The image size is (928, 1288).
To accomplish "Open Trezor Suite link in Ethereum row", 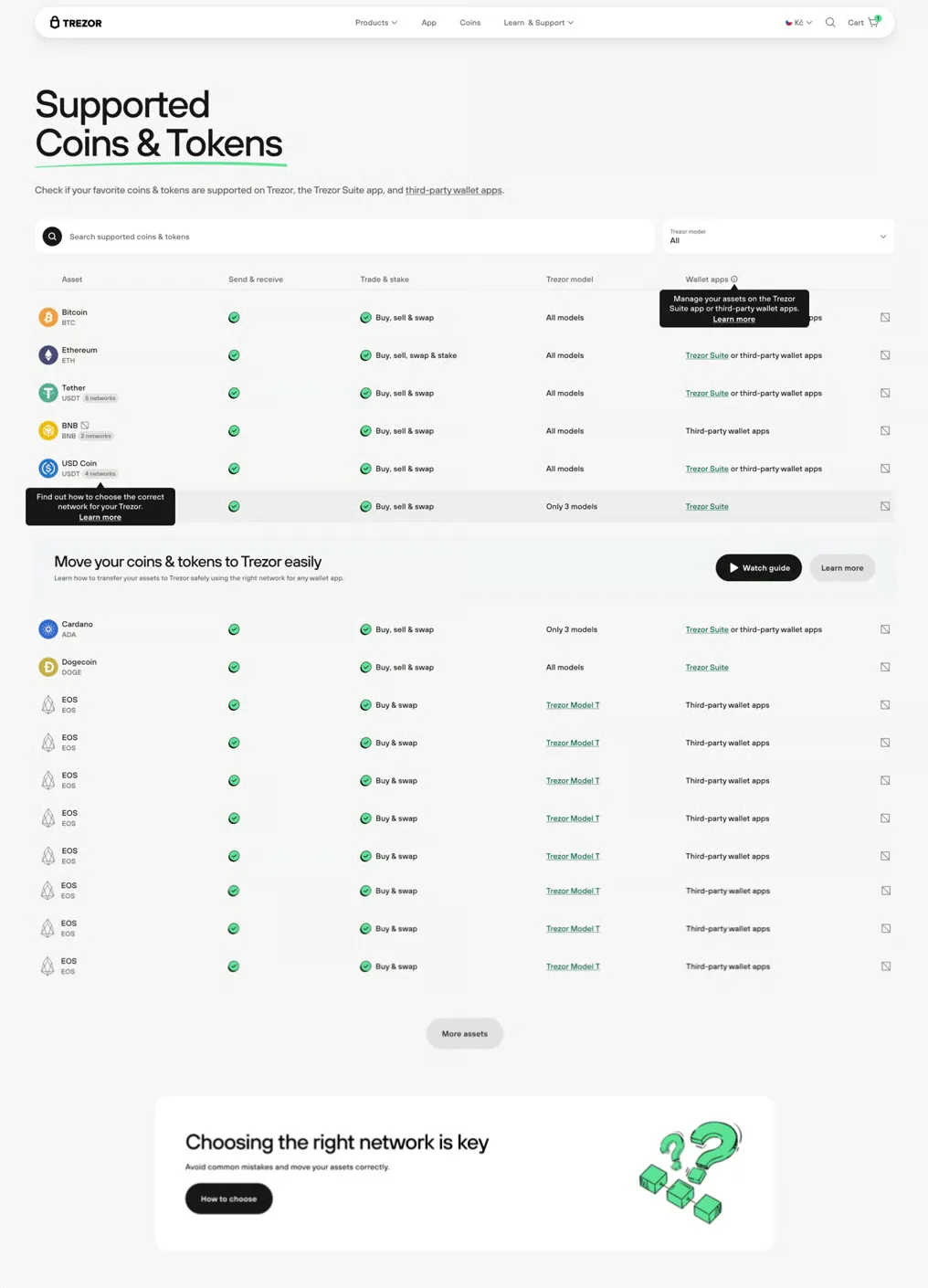I will (707, 355).
